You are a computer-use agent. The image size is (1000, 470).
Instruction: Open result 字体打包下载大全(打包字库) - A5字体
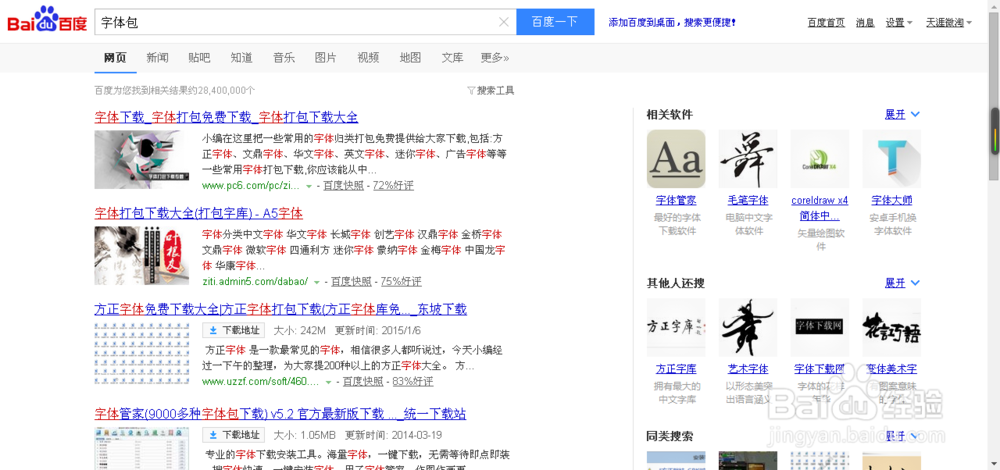198,213
